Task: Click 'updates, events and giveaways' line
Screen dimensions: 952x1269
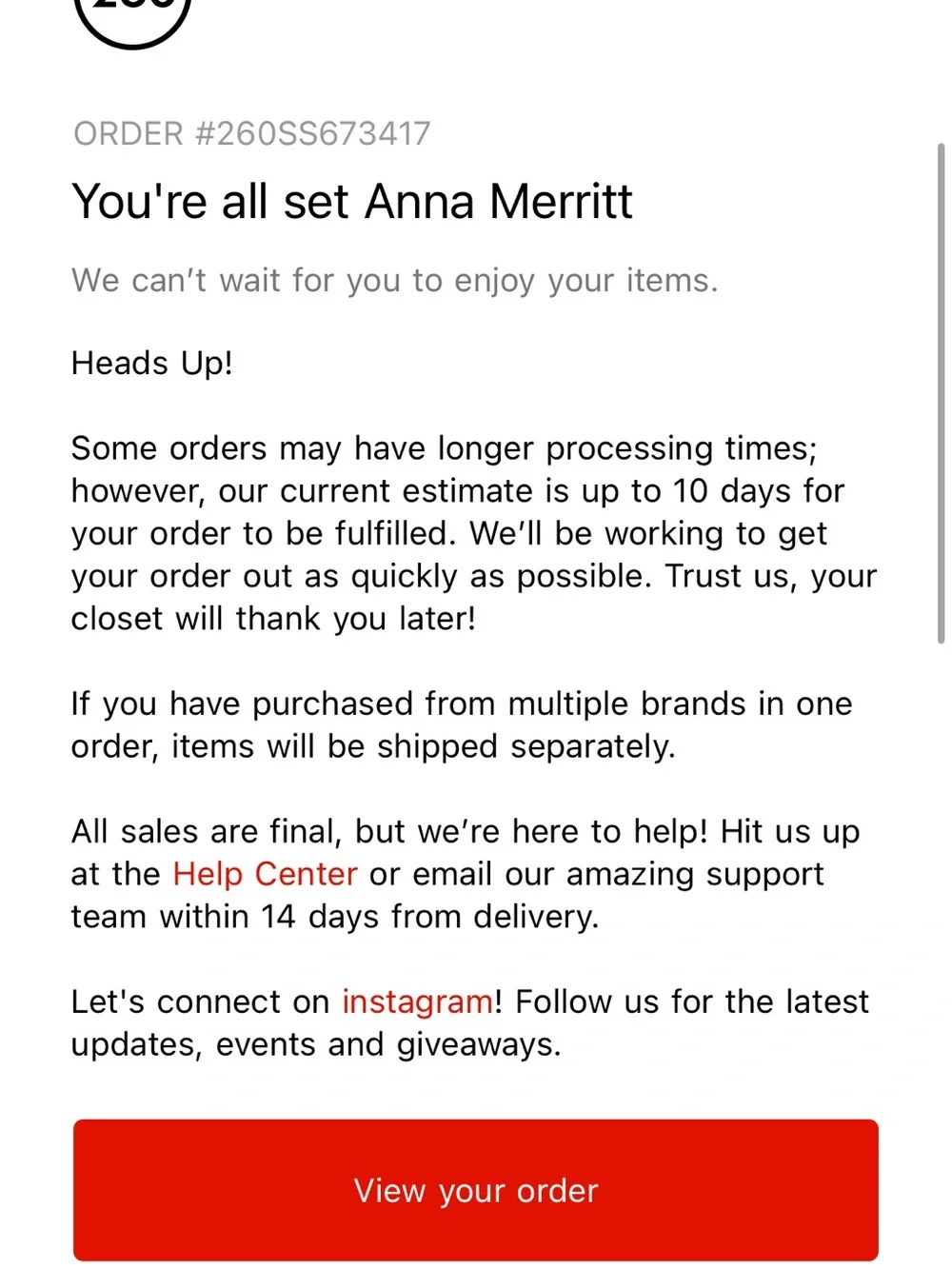Action: (x=316, y=1045)
